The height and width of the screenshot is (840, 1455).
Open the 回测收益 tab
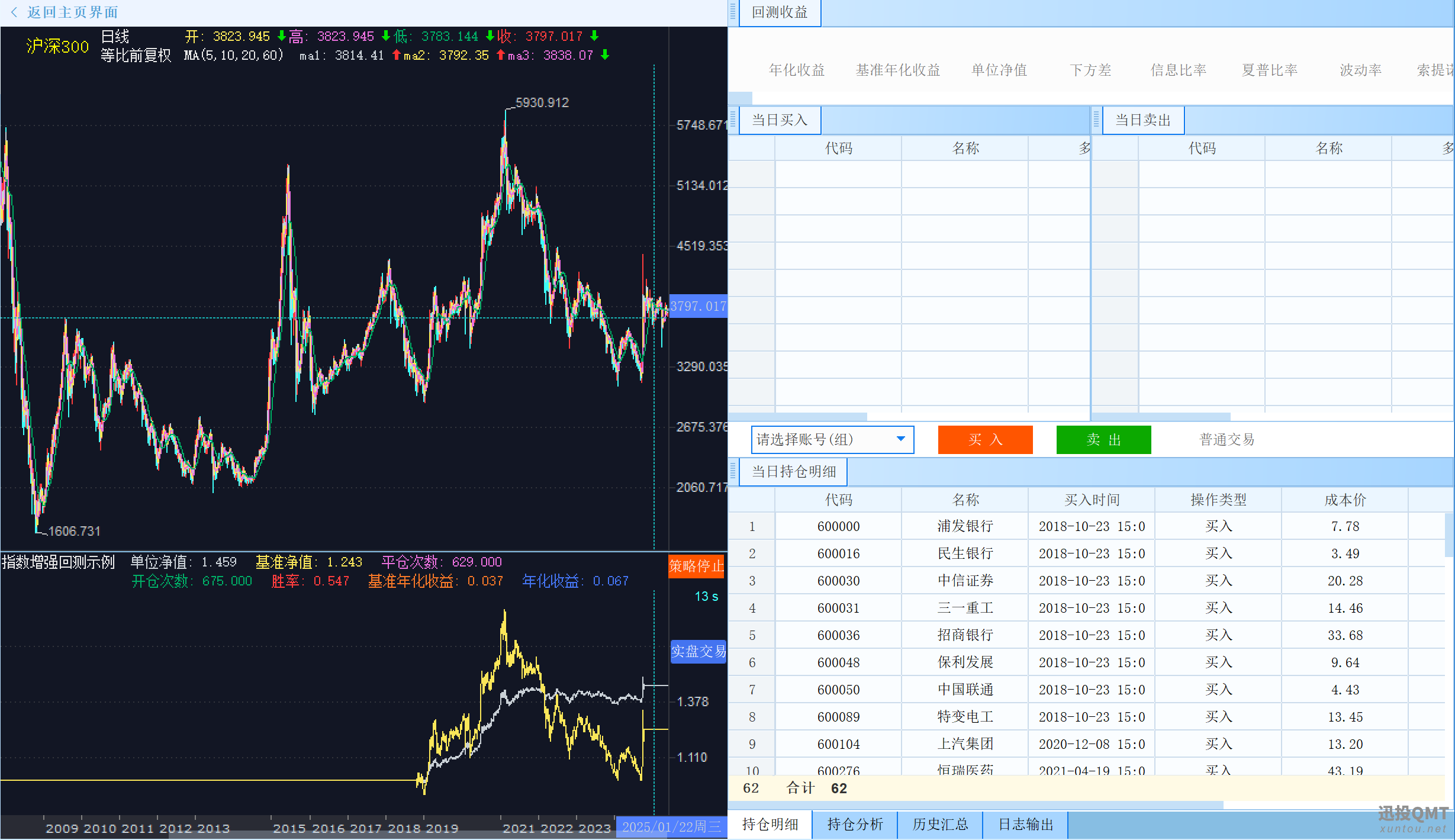[x=780, y=12]
